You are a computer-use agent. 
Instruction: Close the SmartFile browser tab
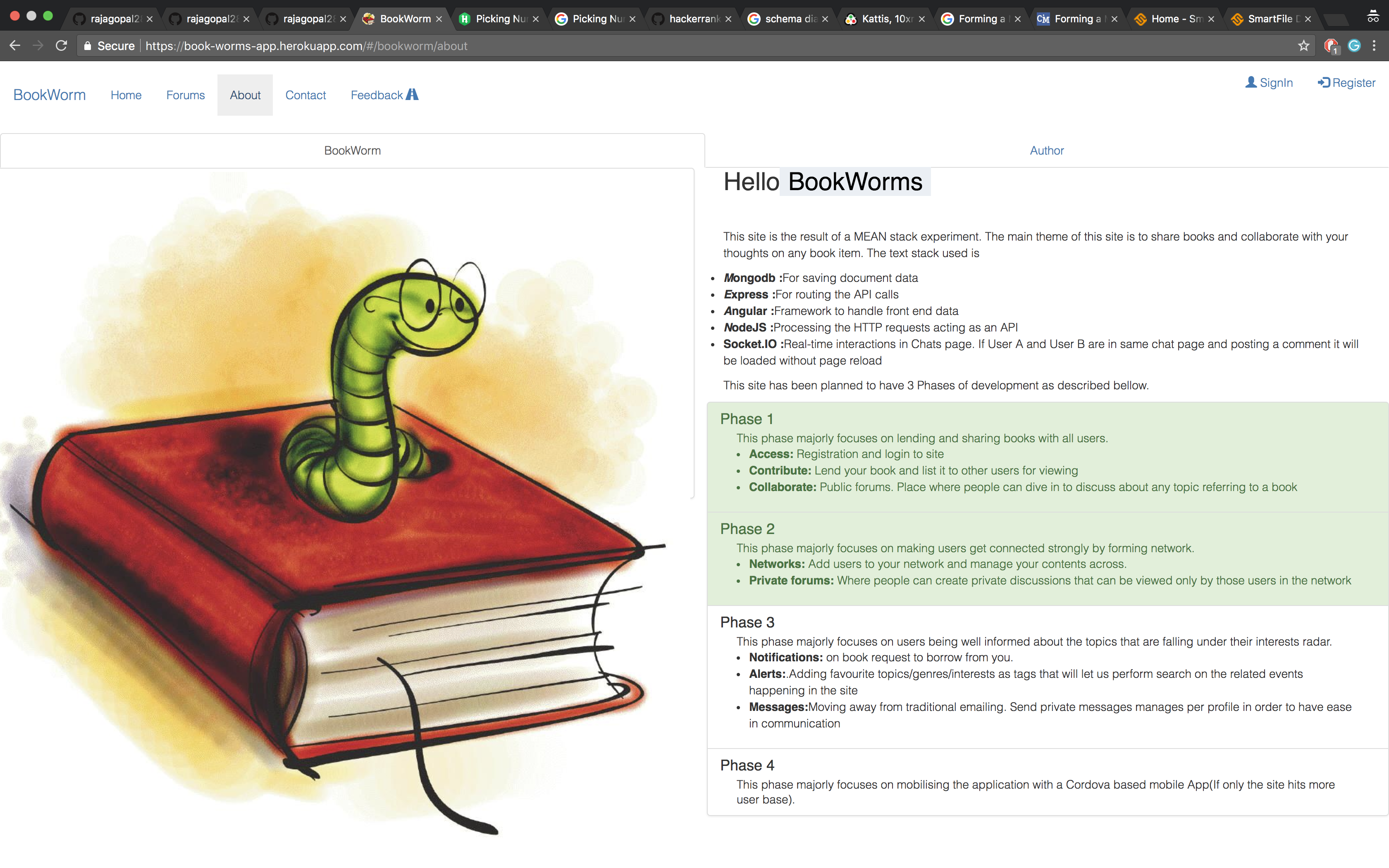pyautogui.click(x=1308, y=19)
